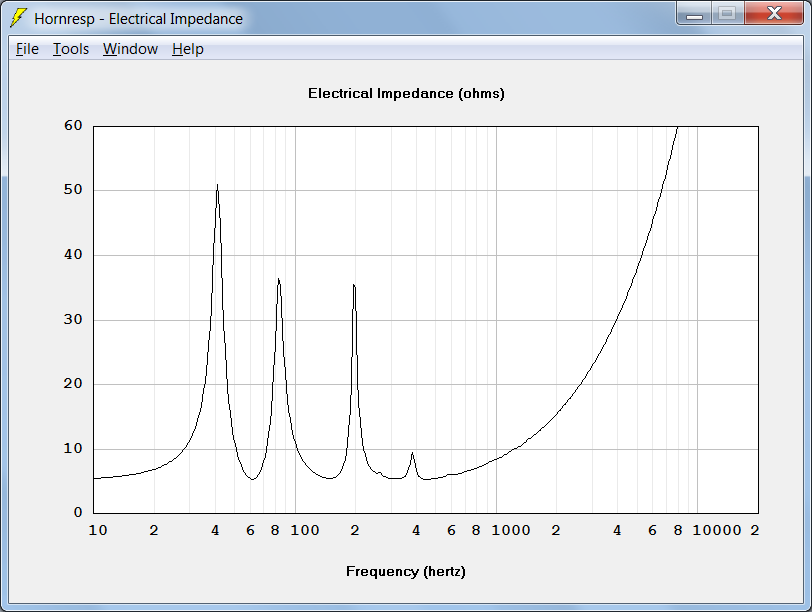Click the Electrical Impedance (ohms) chart title
Viewport: 812px width, 612px height.
pyautogui.click(x=406, y=94)
